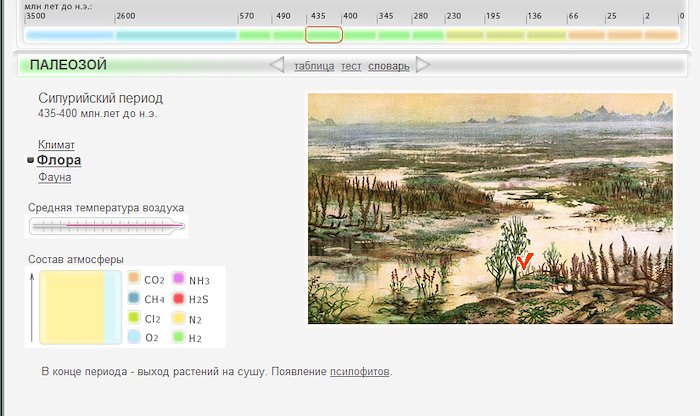
Task: Go to next period with right arrow
Action: pyautogui.click(x=422, y=65)
